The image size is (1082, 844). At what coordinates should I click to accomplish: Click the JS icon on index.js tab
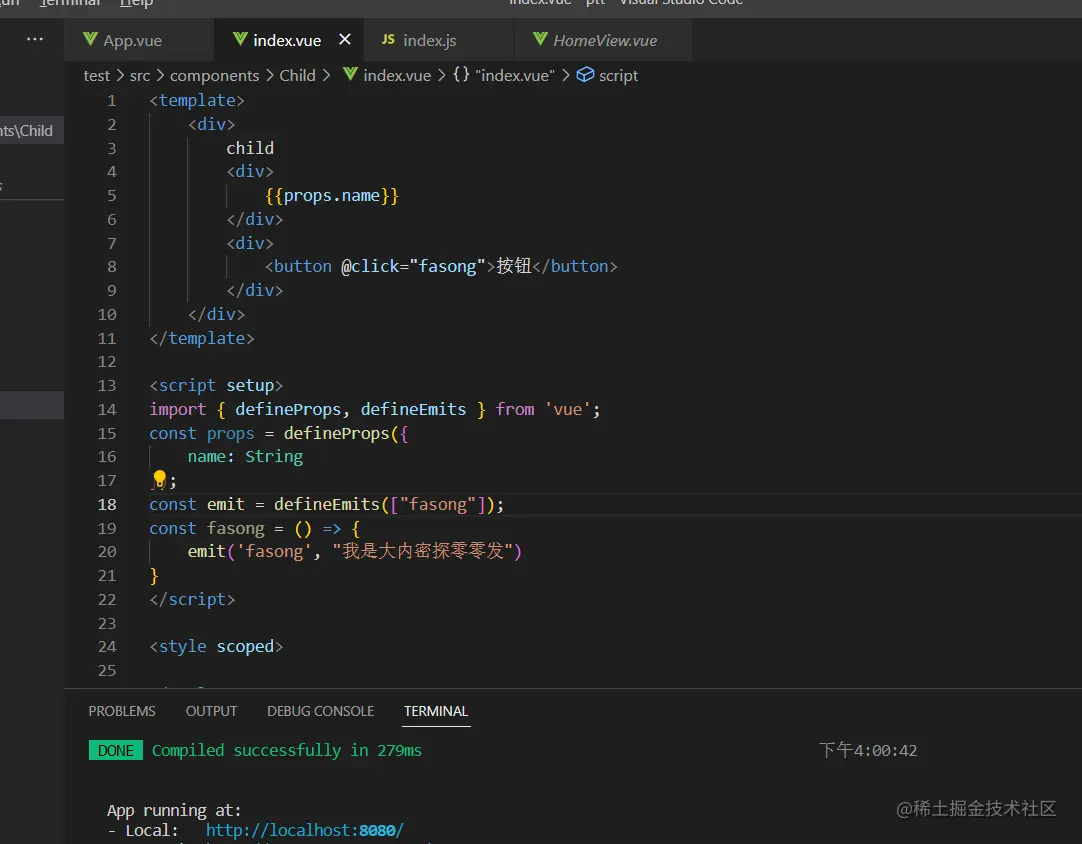click(x=388, y=39)
